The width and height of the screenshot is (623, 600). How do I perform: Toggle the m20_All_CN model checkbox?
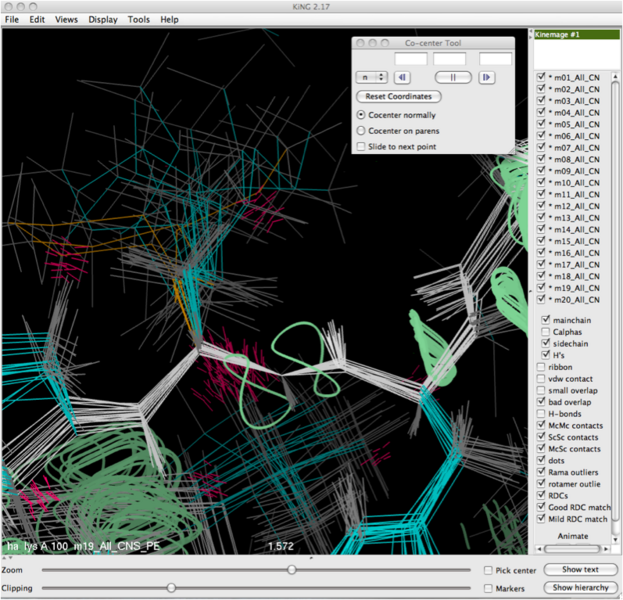(541, 299)
